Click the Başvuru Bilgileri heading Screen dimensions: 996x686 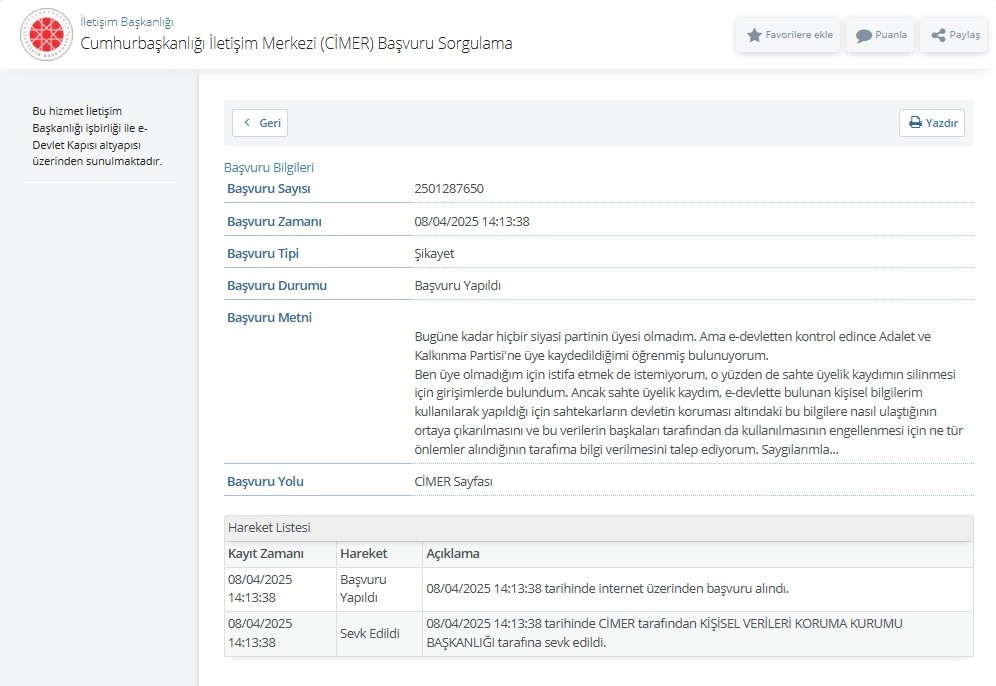click(x=269, y=168)
